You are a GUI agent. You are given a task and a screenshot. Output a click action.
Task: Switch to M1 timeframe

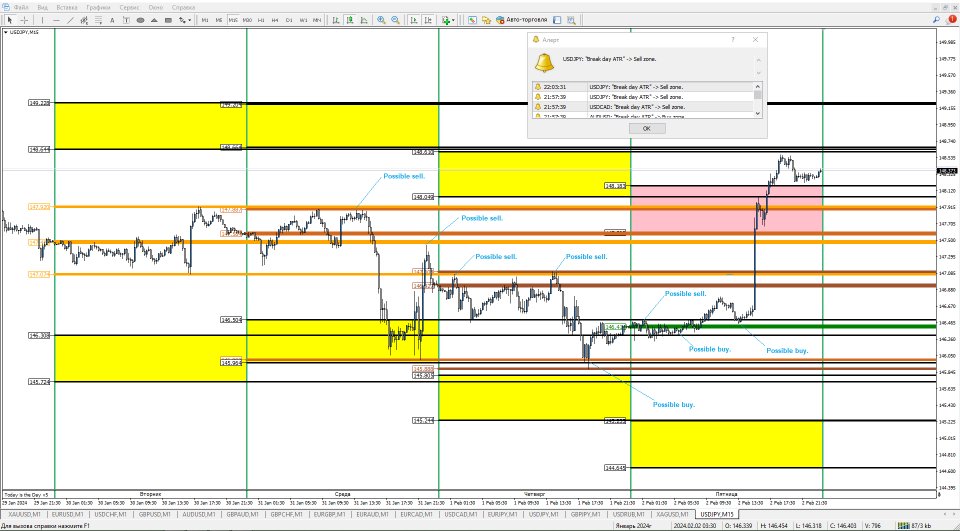[x=205, y=20]
